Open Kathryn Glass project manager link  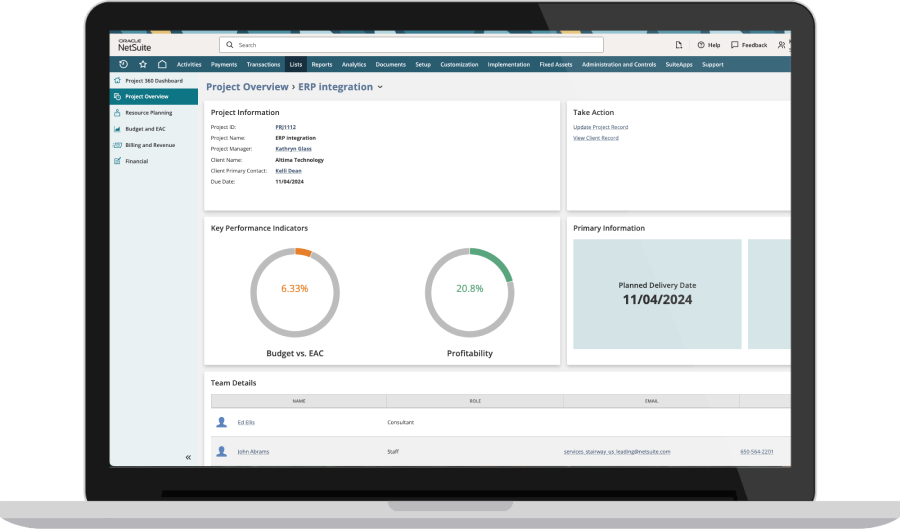[x=293, y=149]
